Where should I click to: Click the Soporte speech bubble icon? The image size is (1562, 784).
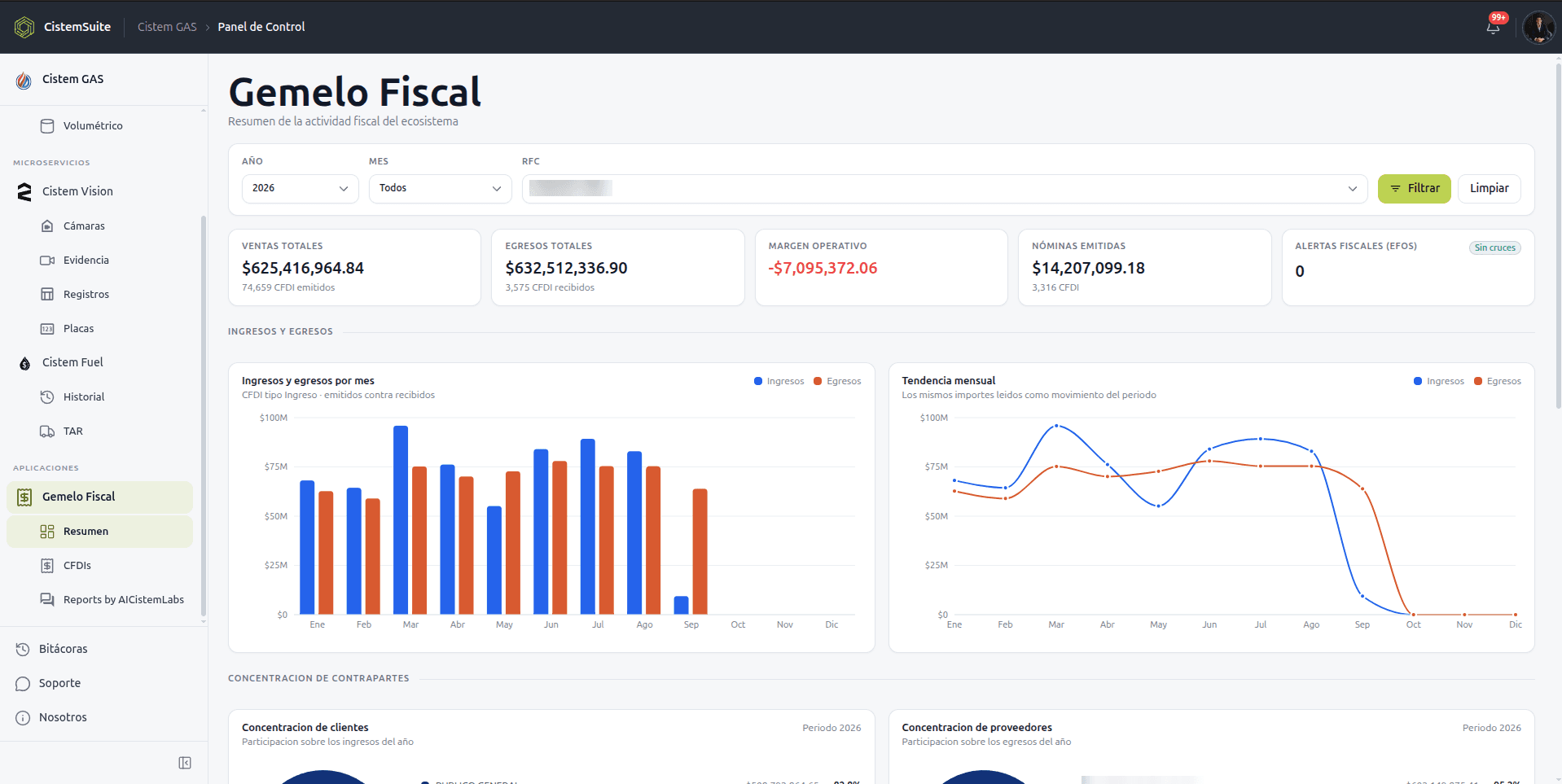tap(23, 684)
